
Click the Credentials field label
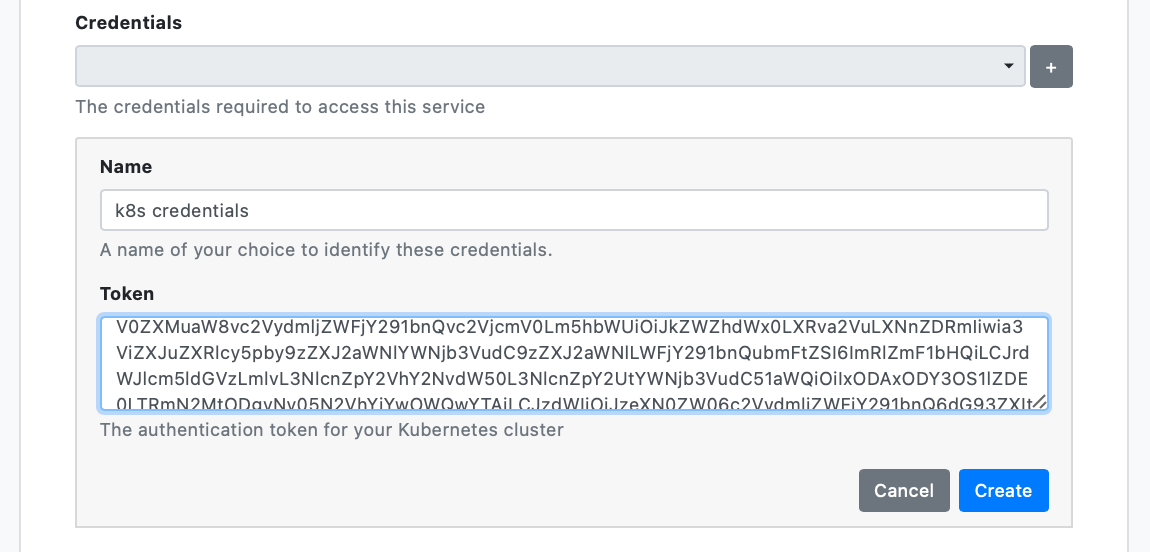pyautogui.click(x=128, y=22)
